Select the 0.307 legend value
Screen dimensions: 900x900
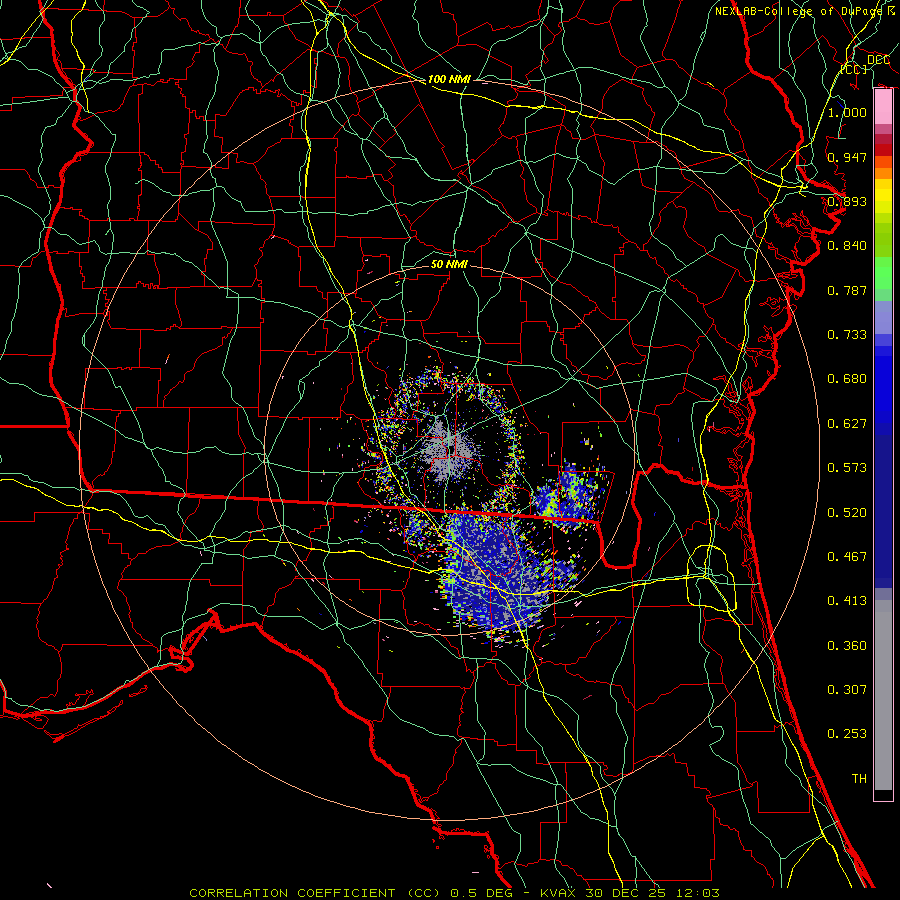pyautogui.click(x=847, y=690)
